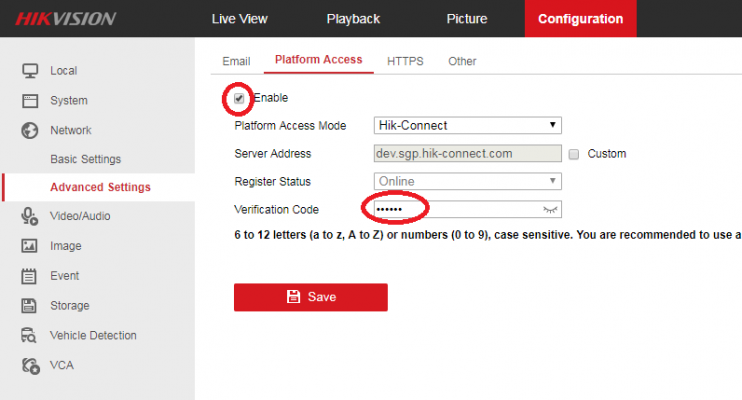Switch to the Live View tab

click(x=239, y=19)
